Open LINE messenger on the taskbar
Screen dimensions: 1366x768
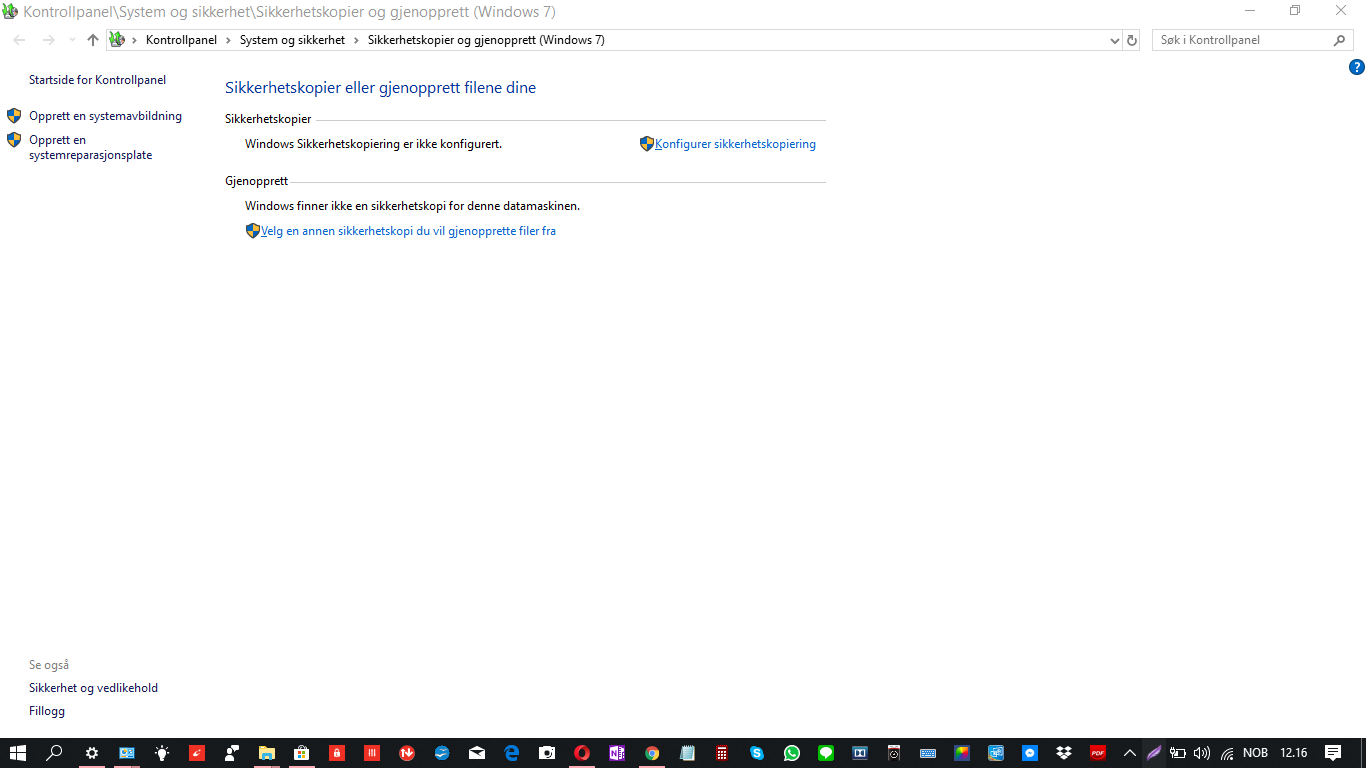[x=826, y=753]
